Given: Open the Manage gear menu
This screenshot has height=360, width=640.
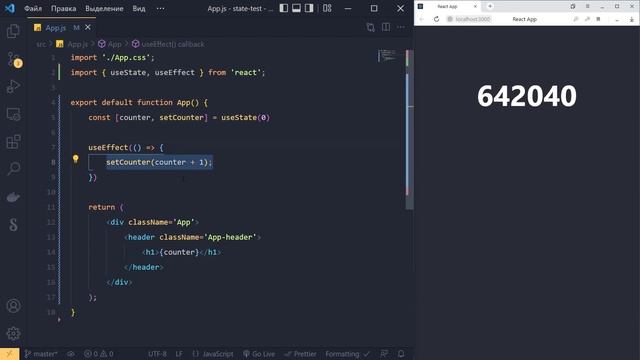Looking at the screenshot, I should (13, 333).
